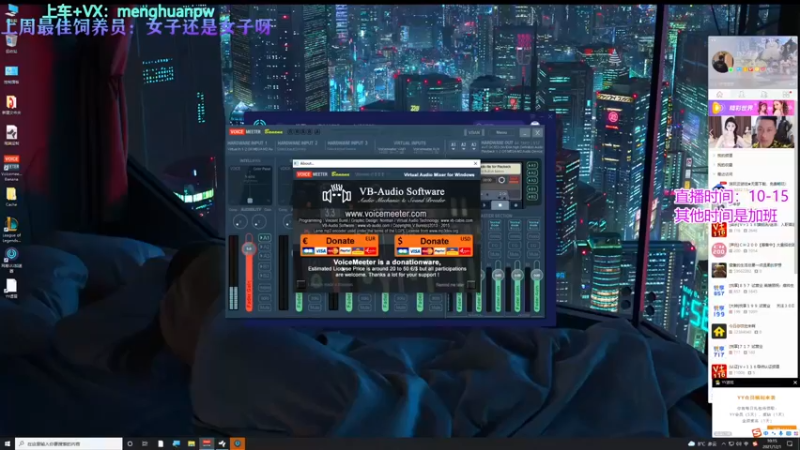The width and height of the screenshot is (800, 450).
Task: Click user avatar in YY panel
Action: point(722,62)
